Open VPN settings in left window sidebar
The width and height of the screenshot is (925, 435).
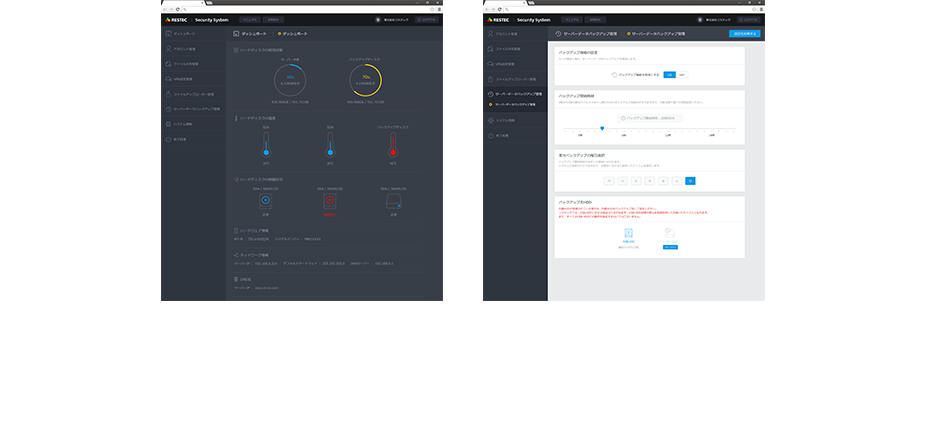[193, 79]
